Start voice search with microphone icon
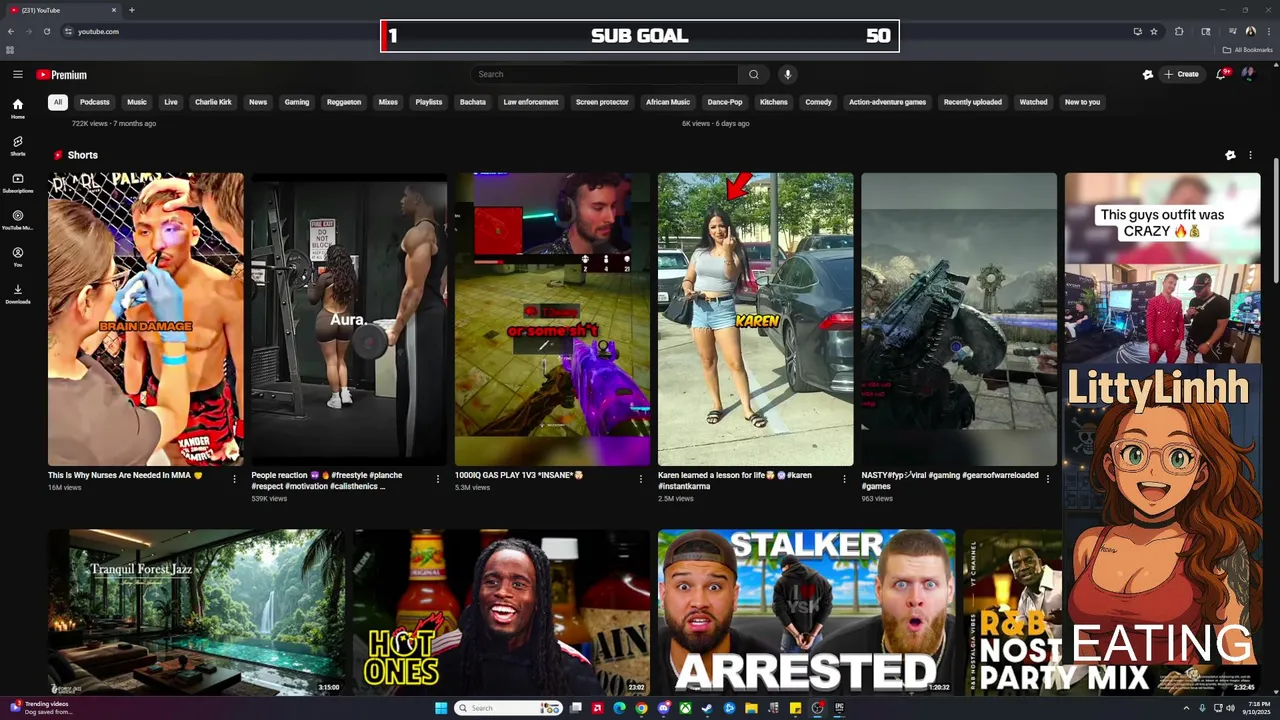The image size is (1280, 720). coord(788,74)
